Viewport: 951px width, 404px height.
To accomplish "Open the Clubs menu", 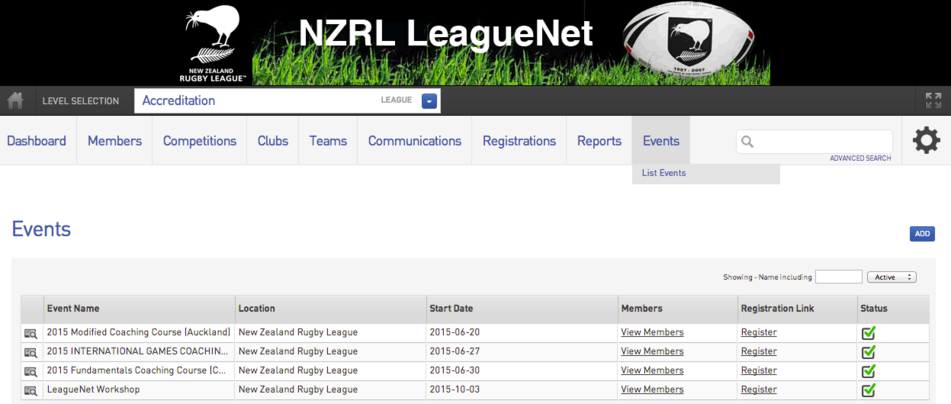I will 273,141.
